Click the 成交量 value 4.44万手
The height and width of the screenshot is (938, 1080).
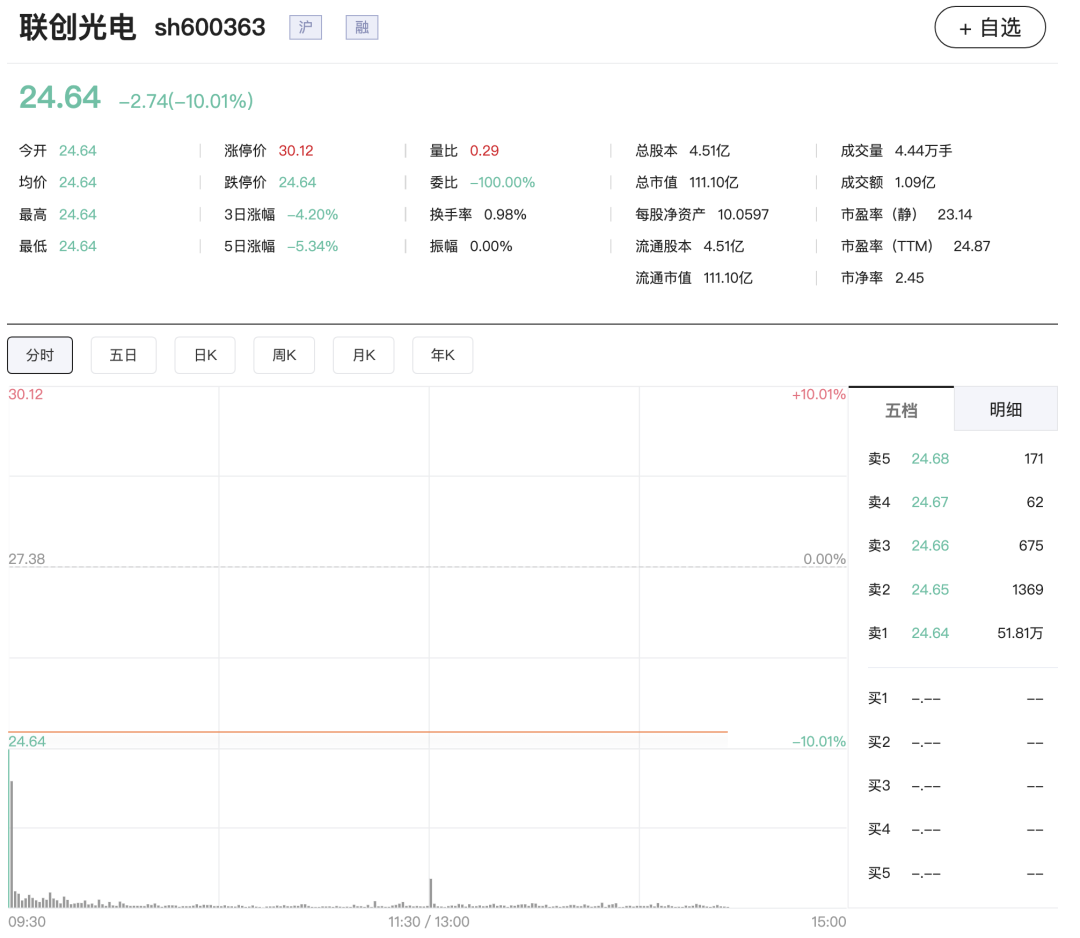coord(923,151)
